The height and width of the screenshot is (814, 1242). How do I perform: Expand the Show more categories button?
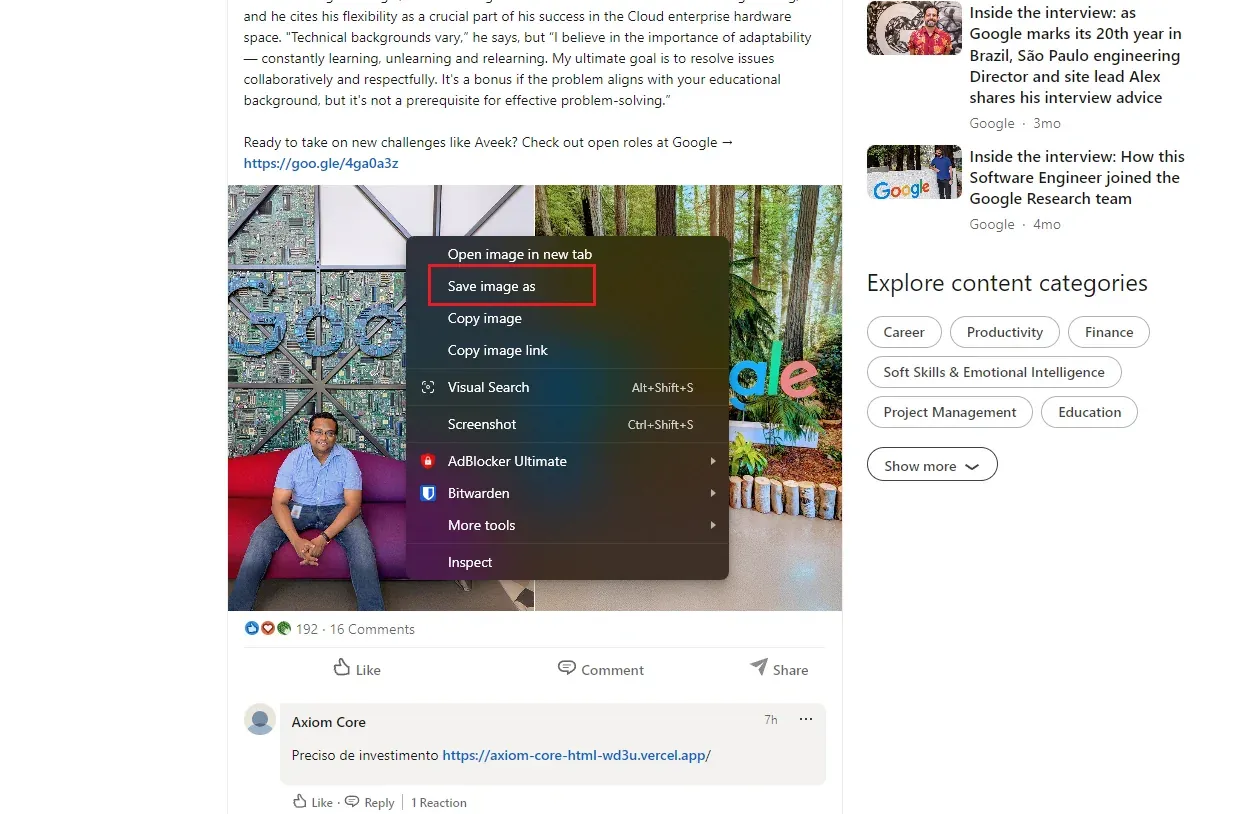point(932,466)
